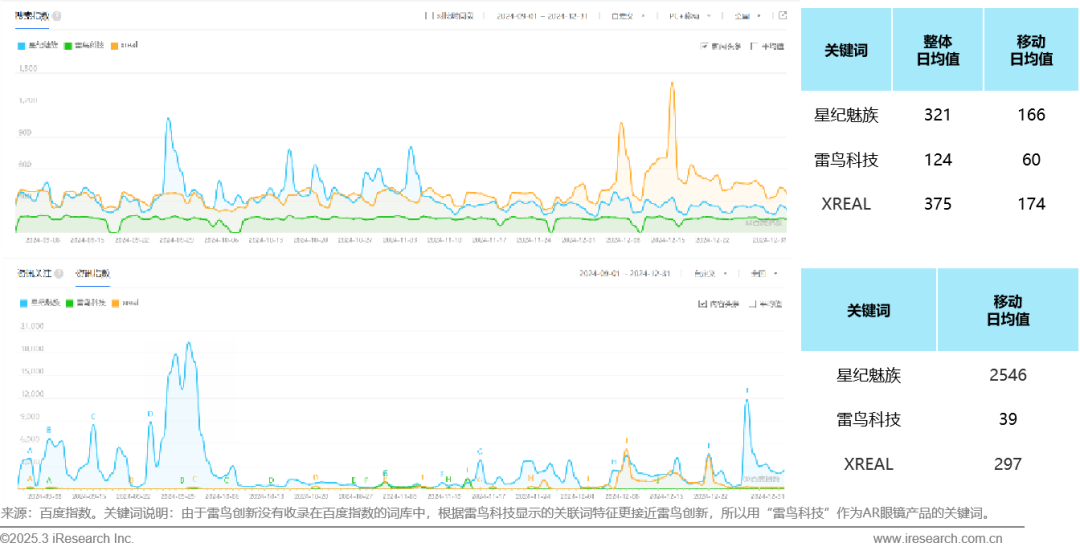The image size is (1080, 547).
Task: Click value 321 in upper table
Action: click(938, 115)
